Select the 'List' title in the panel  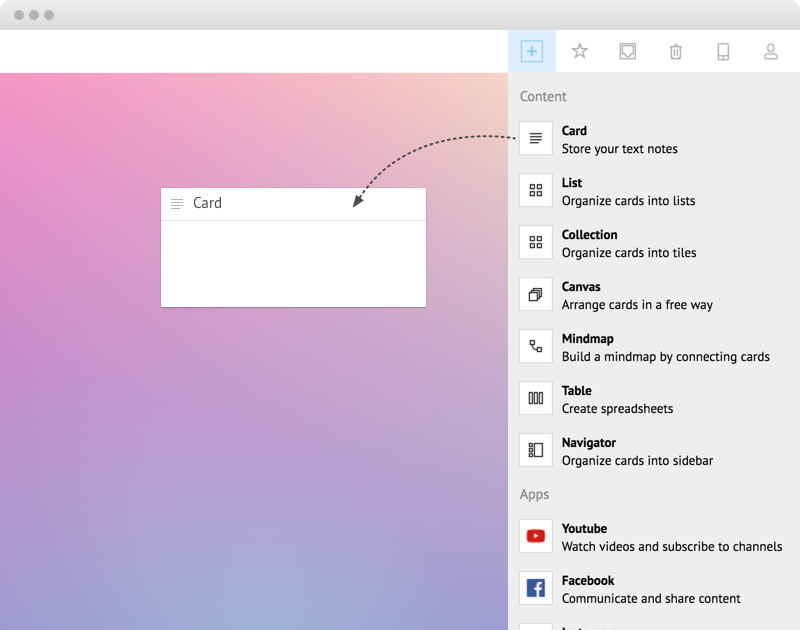pyautogui.click(x=572, y=183)
